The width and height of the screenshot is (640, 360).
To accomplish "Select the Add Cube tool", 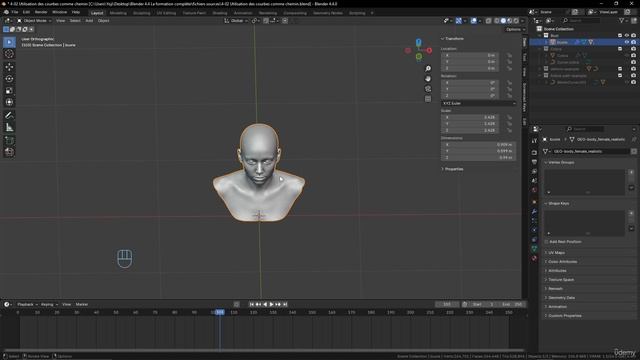I will point(9,140).
